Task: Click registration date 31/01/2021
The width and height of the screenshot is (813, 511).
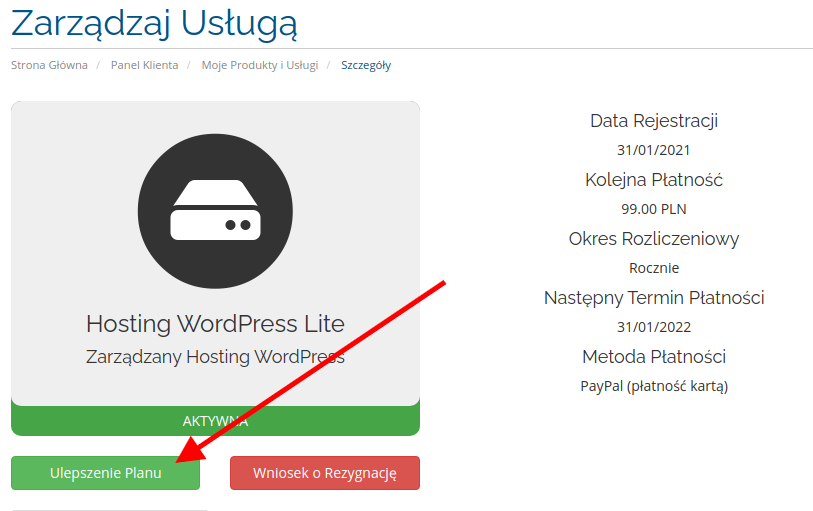Action: click(x=654, y=150)
